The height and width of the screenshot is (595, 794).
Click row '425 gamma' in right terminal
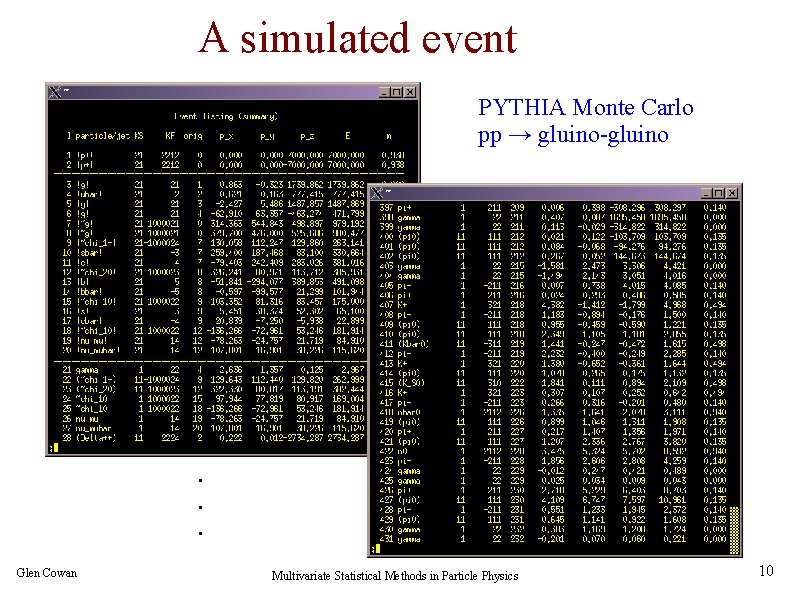pyautogui.click(x=553, y=481)
